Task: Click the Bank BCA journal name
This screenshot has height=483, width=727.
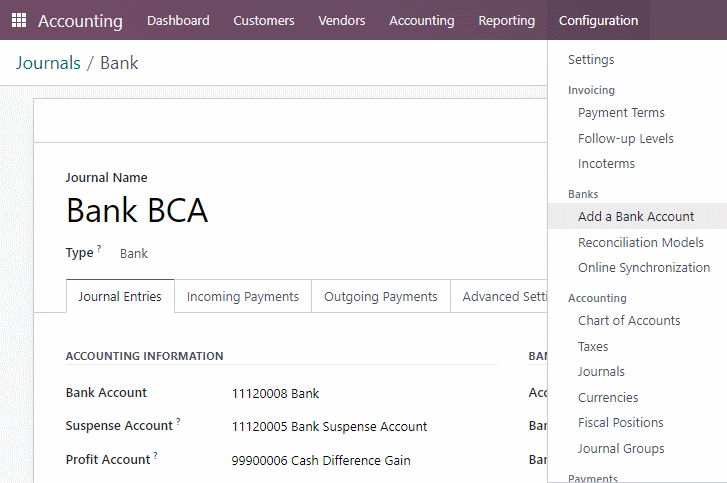Action: point(137,210)
